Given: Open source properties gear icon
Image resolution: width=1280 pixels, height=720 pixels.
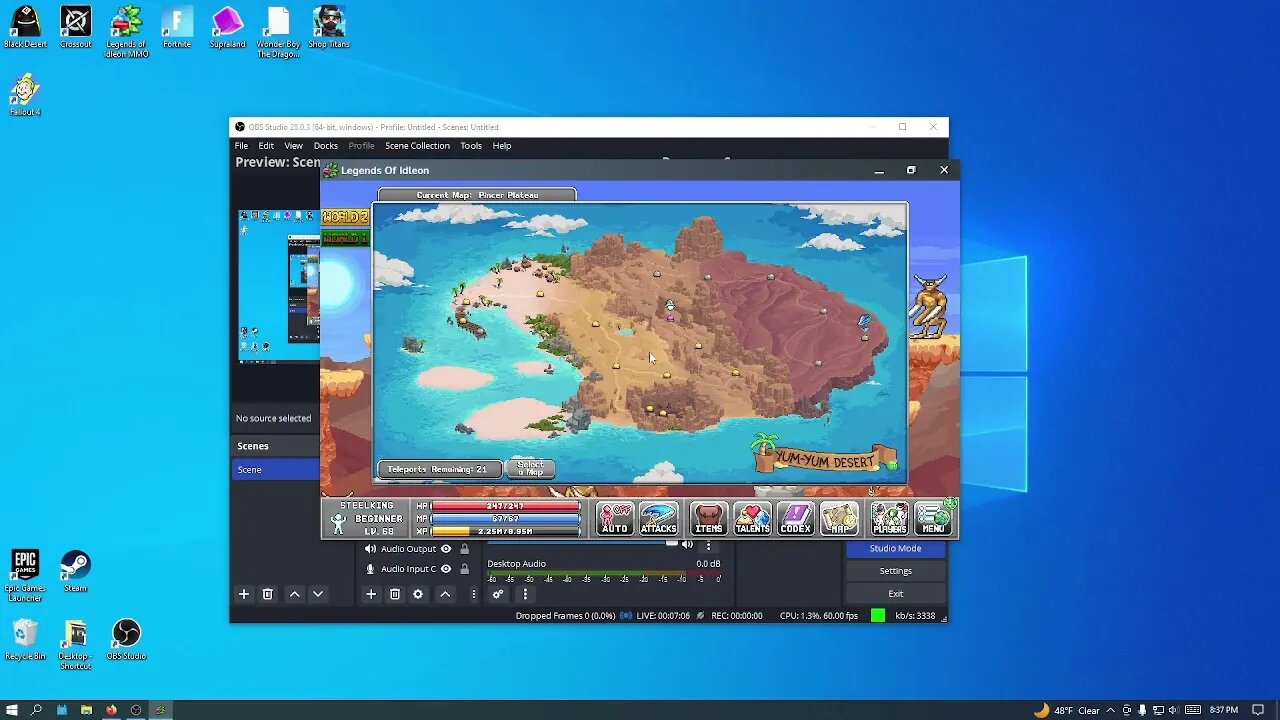Looking at the screenshot, I should point(418,594).
